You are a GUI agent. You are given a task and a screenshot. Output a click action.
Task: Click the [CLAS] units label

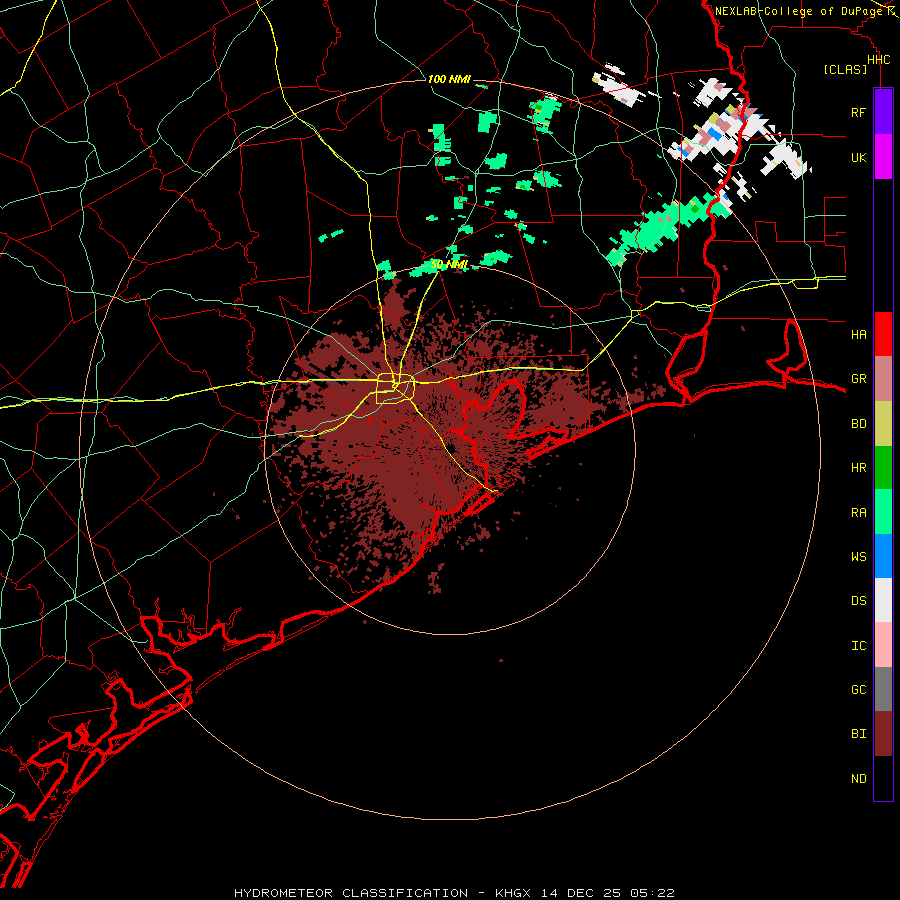click(845, 69)
